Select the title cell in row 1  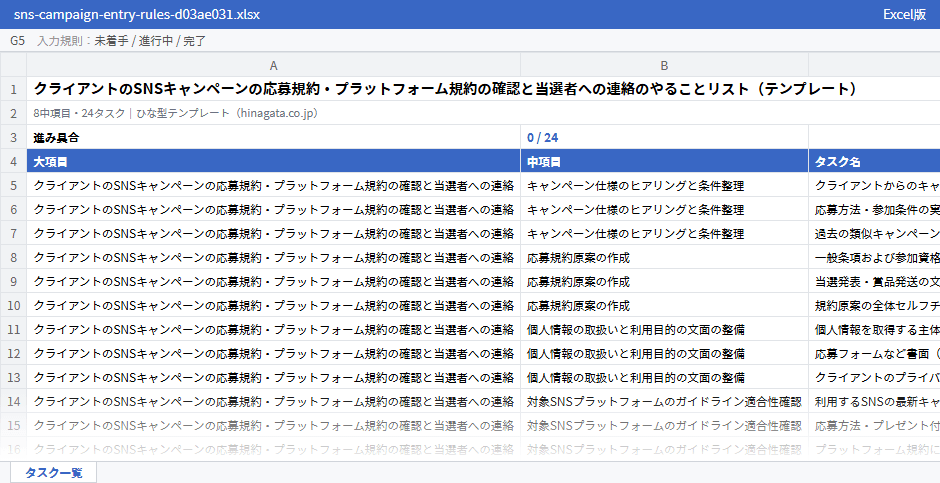[445, 89]
